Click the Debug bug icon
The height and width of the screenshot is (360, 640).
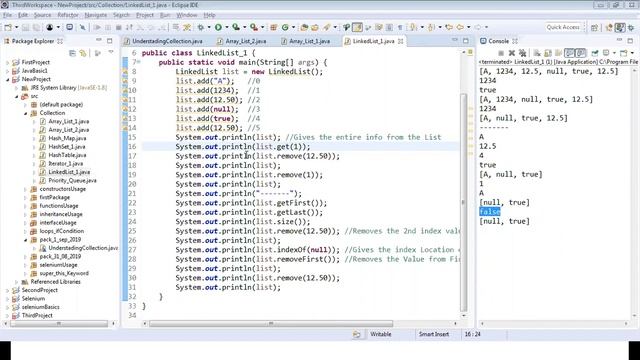click(x=201, y=27)
